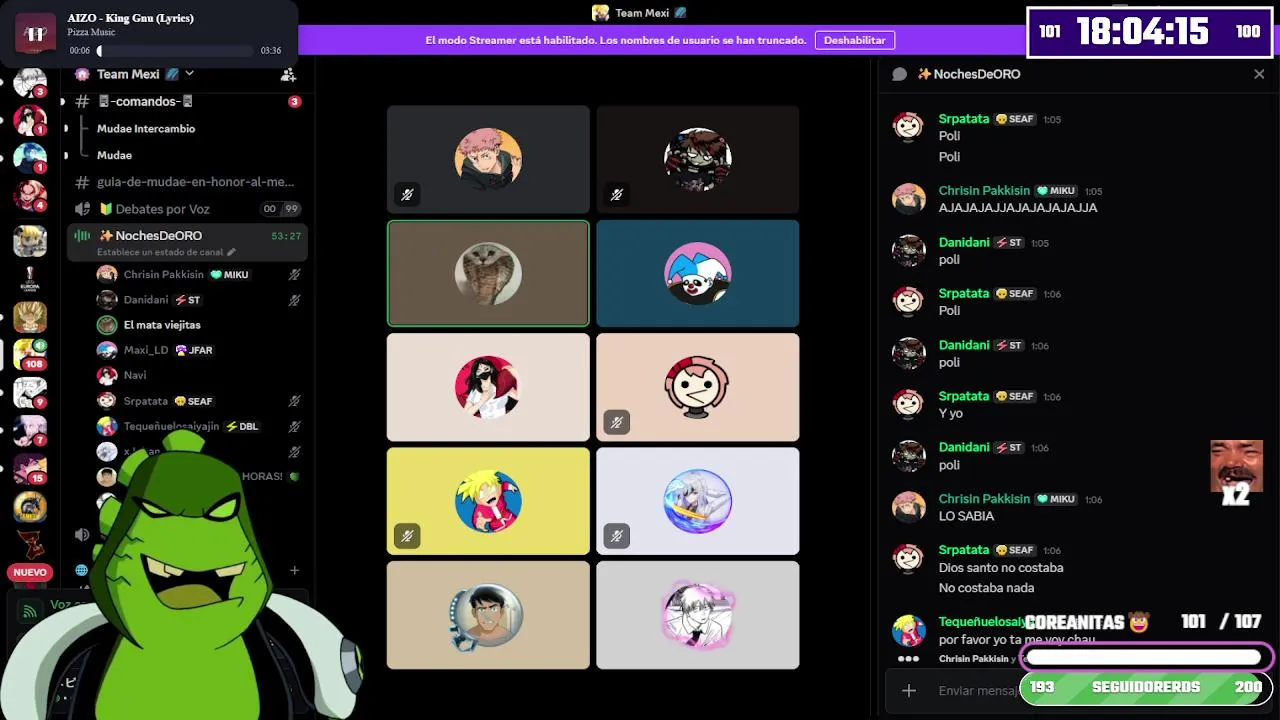
Task: Select the yellow tile with blond avatar
Action: (488, 501)
